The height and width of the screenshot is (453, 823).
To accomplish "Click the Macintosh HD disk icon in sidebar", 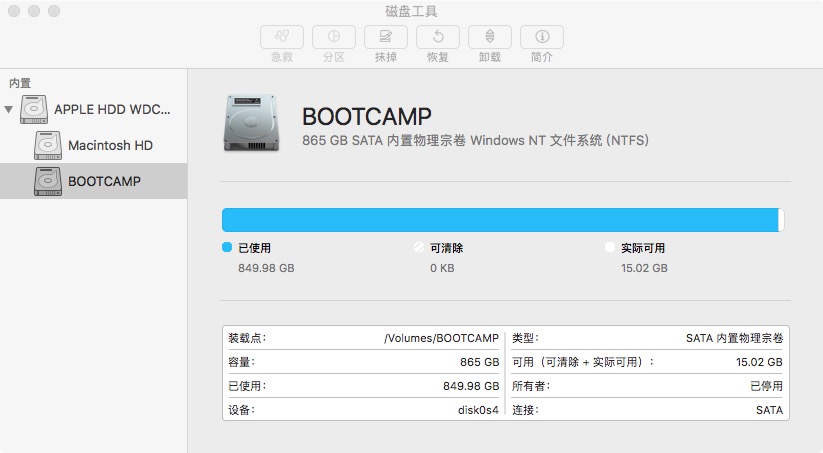I will pos(48,145).
